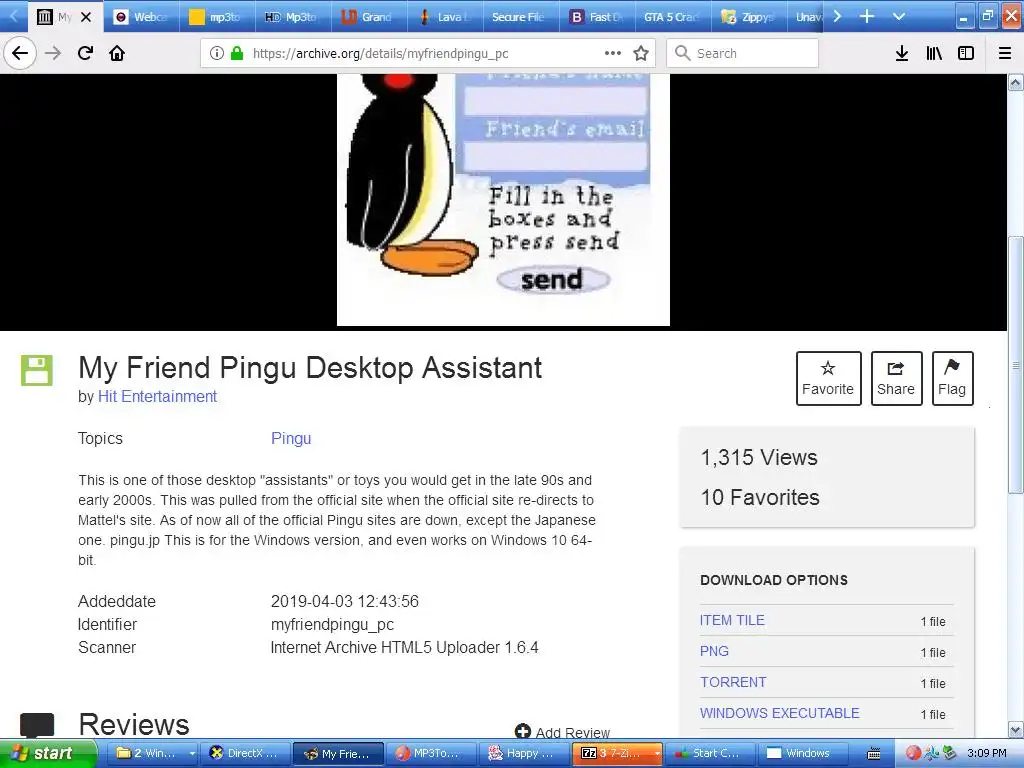Screen dimensions: 1024x768
Task: Switch to the mp3to tab with yellow icon
Action: pos(216,17)
